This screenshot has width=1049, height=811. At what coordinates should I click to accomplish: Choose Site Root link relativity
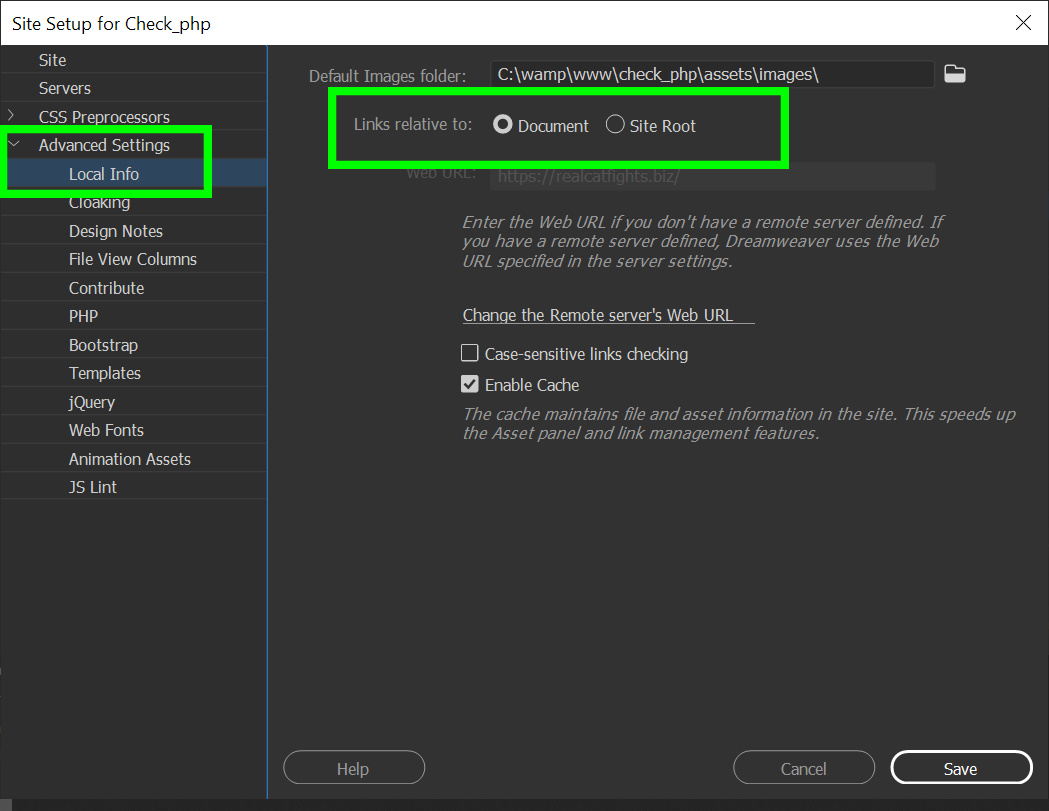(x=615, y=124)
